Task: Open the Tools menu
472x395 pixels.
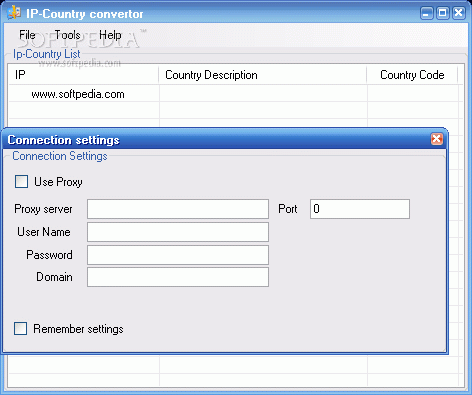Action: tap(67, 35)
